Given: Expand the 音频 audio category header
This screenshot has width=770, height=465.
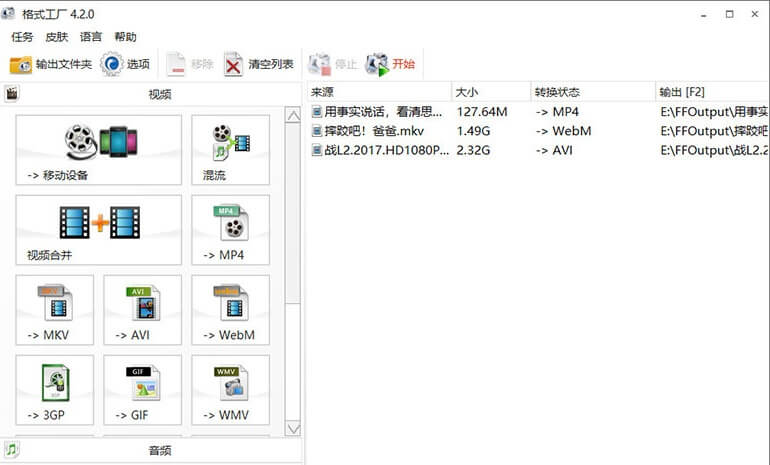Looking at the screenshot, I should pos(151,450).
